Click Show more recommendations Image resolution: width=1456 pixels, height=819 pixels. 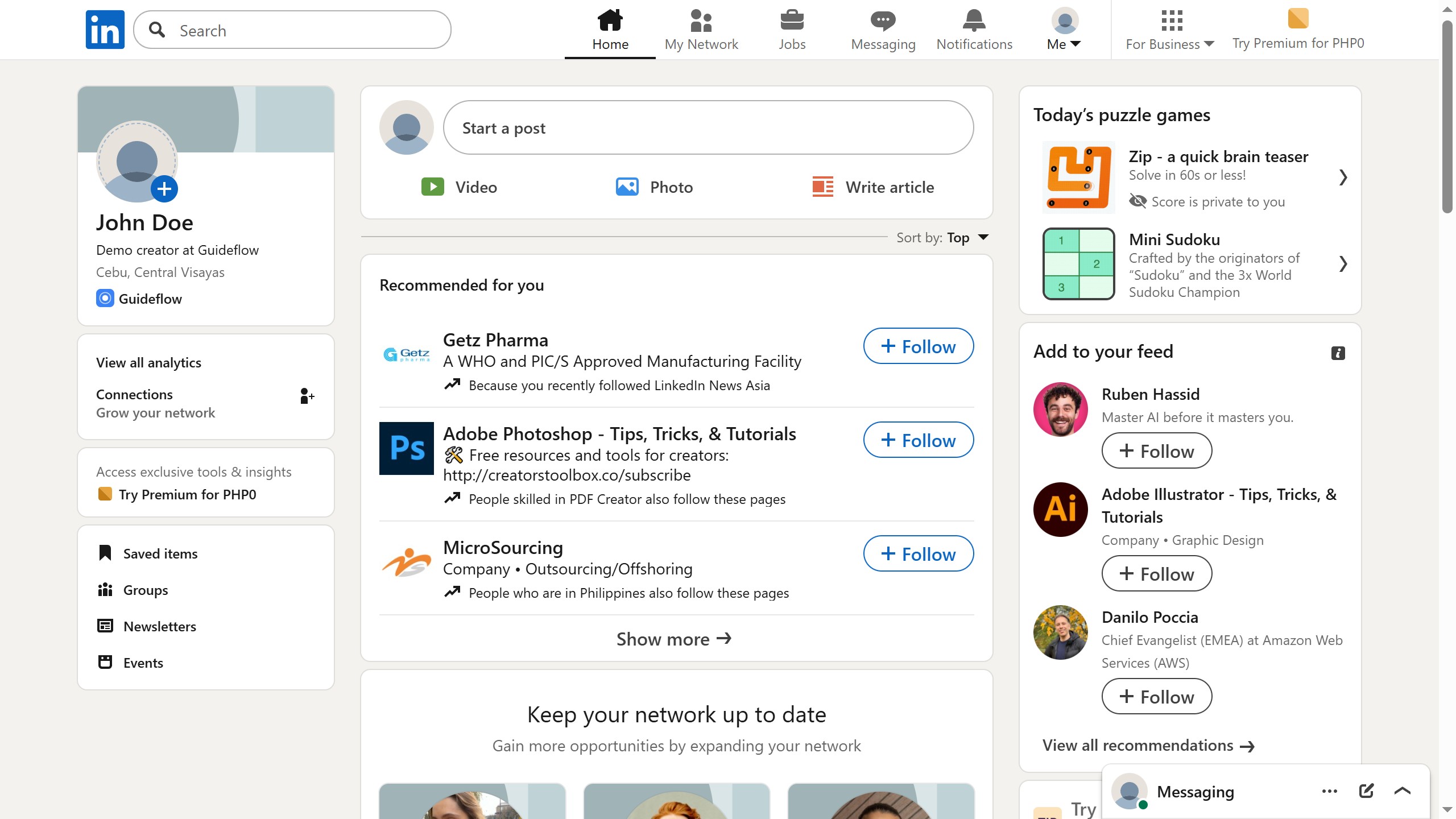pyautogui.click(x=674, y=639)
